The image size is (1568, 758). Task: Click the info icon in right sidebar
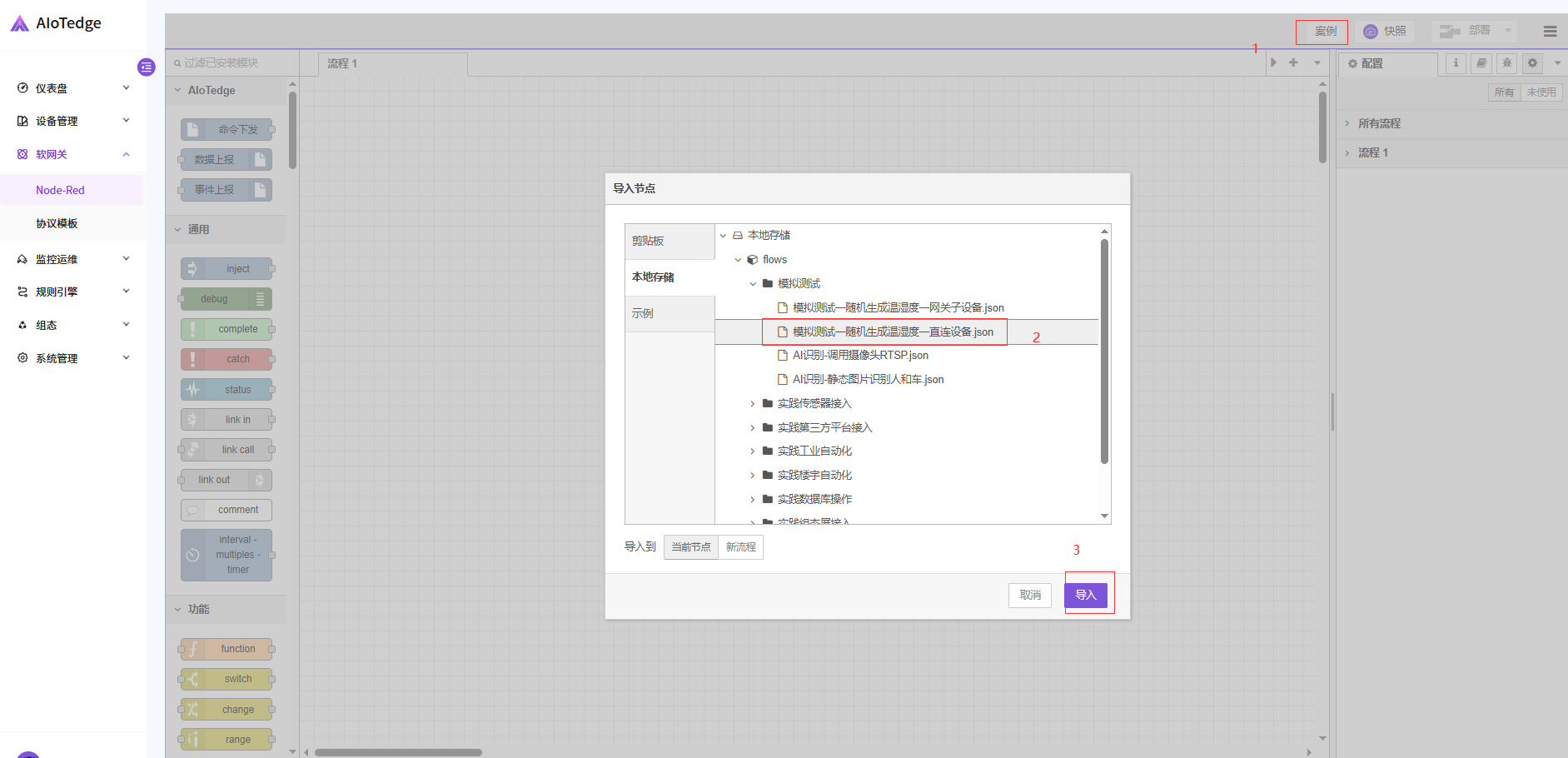[x=1456, y=63]
